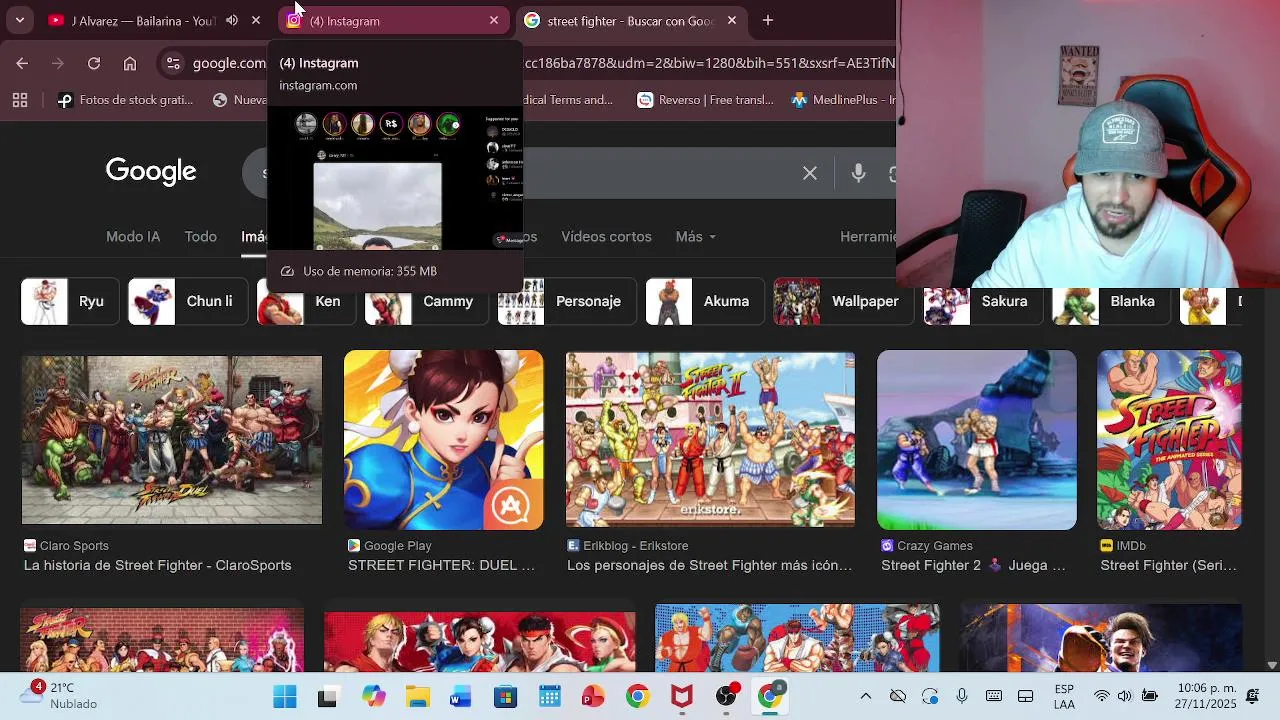
Task: Open the Crazy Games Street Fighter 2 thumbnail
Action: (977, 440)
